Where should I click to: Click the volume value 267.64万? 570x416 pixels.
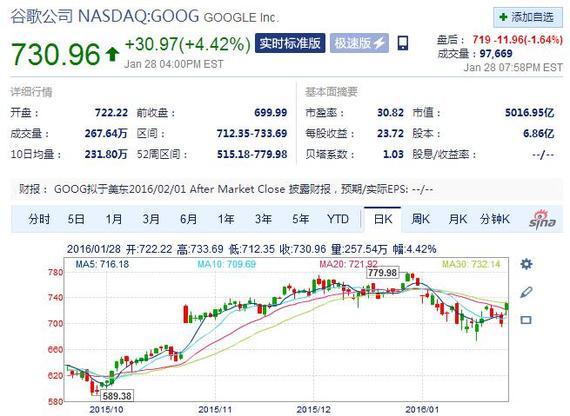pos(106,133)
